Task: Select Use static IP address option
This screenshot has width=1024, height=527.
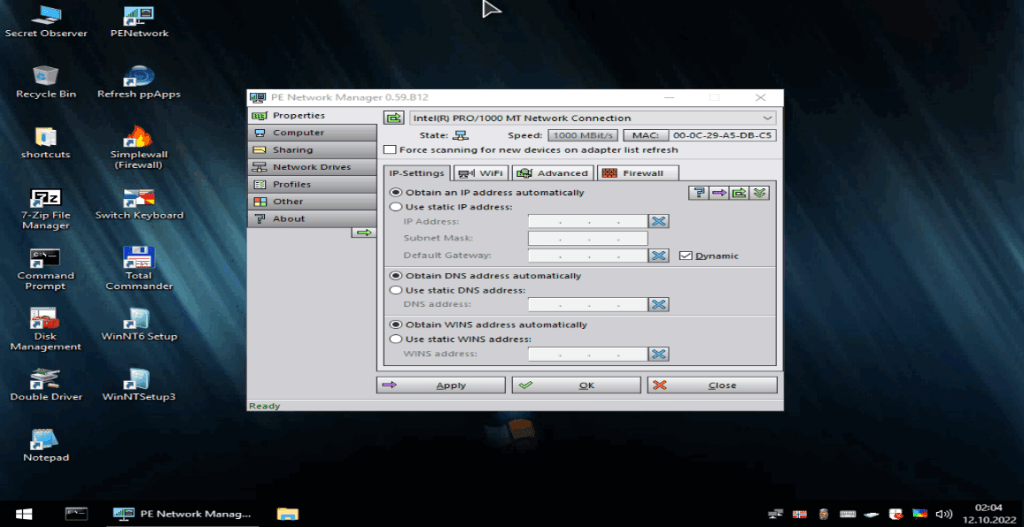Action: 396,206
